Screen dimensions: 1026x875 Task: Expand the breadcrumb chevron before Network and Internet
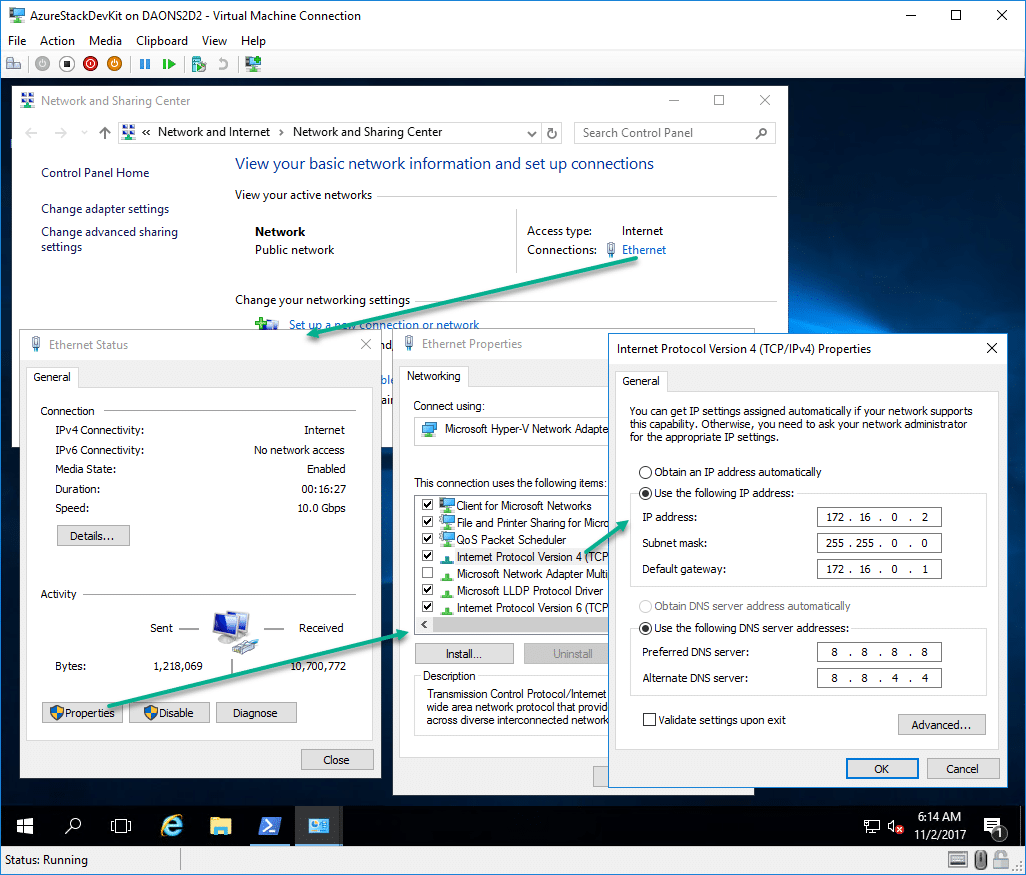coord(146,132)
